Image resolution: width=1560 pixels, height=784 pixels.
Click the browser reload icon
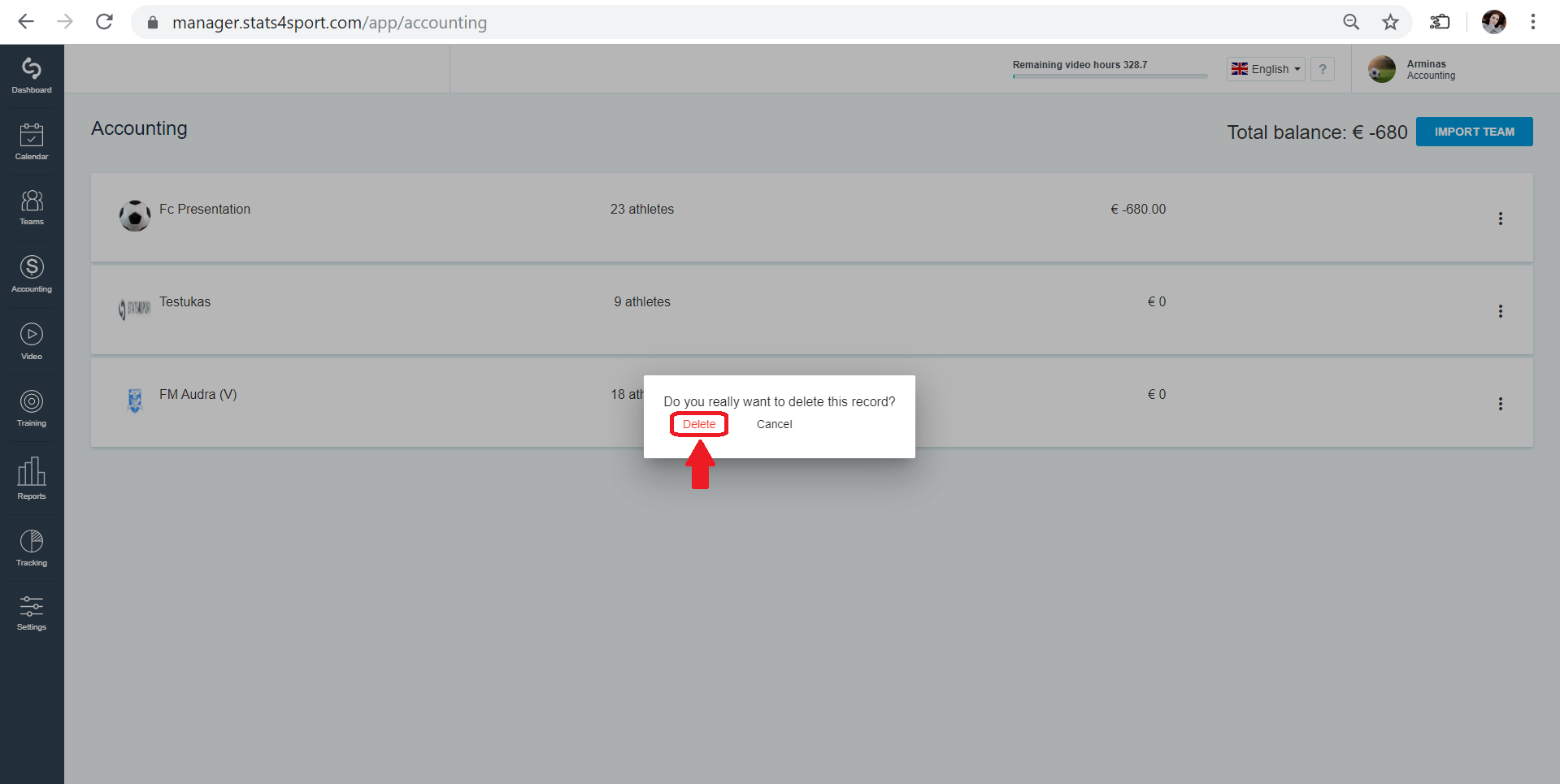click(104, 22)
